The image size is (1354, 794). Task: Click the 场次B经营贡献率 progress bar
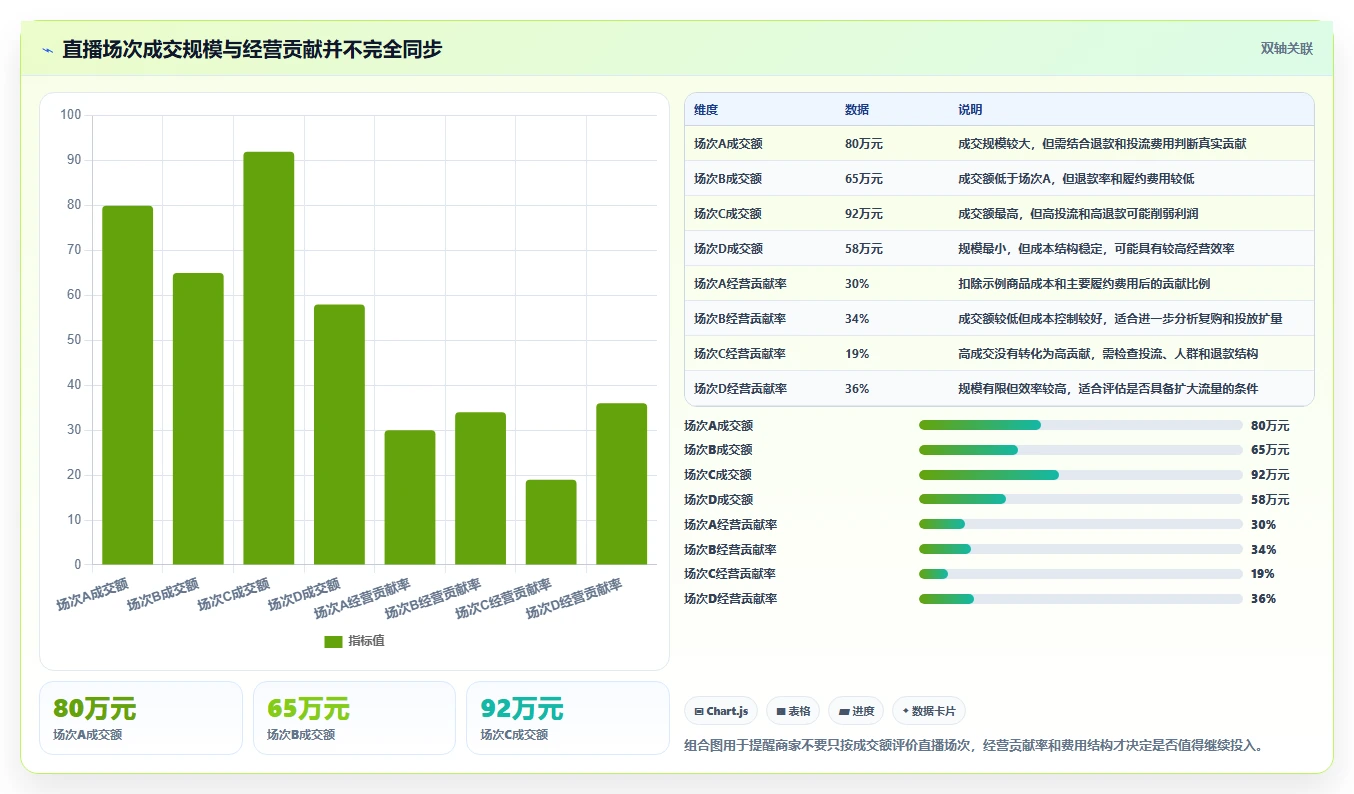(1080, 549)
